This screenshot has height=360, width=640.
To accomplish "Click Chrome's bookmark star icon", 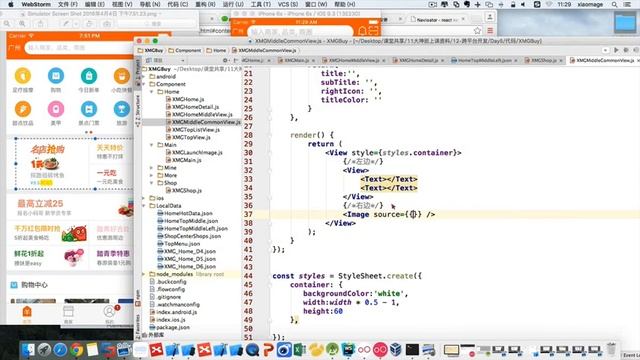I will [x=477, y=31].
